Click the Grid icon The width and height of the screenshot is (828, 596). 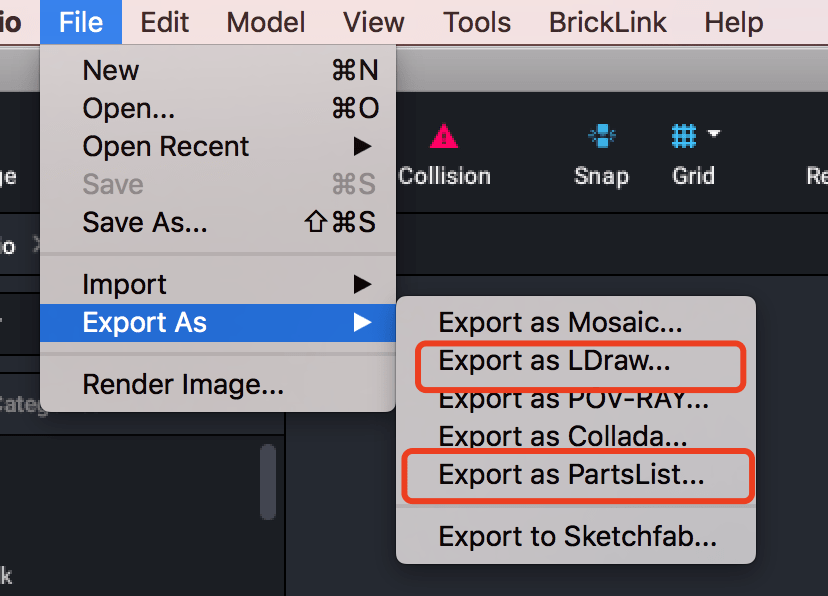[684, 135]
